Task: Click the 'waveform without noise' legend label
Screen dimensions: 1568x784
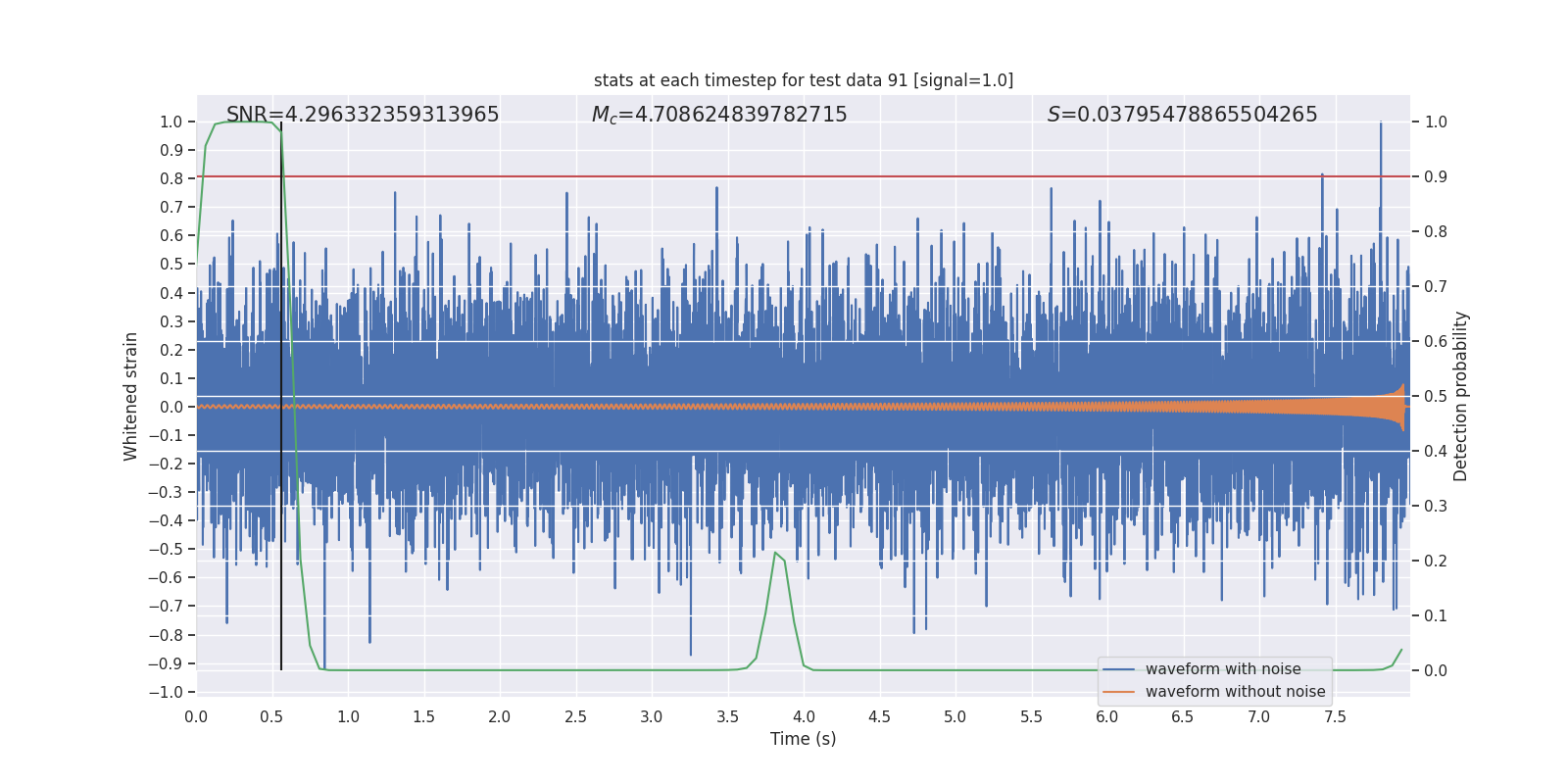Action: pyautogui.click(x=1235, y=692)
